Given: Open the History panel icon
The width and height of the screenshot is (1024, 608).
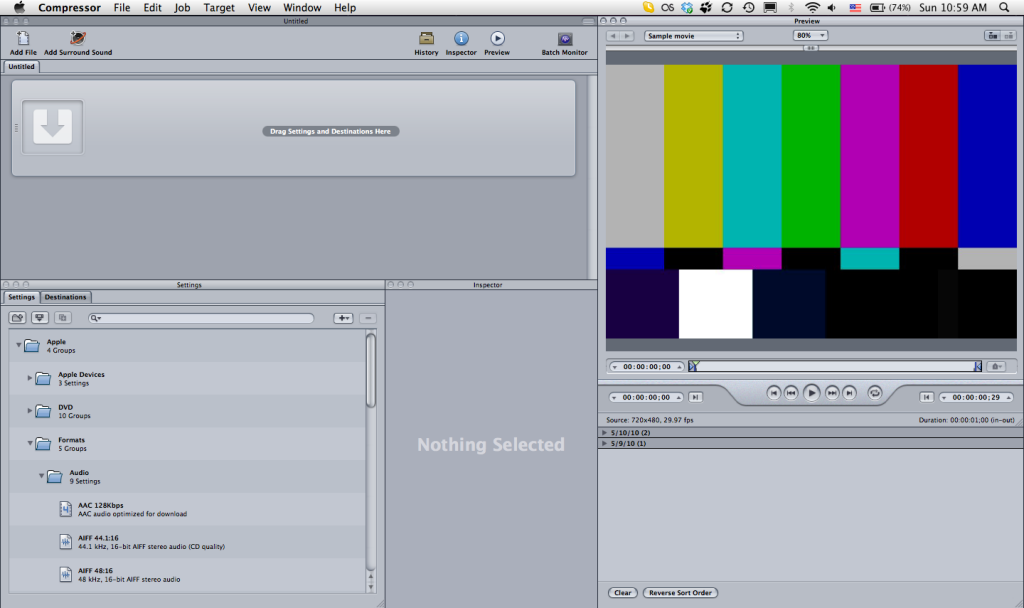Looking at the screenshot, I should [425, 40].
